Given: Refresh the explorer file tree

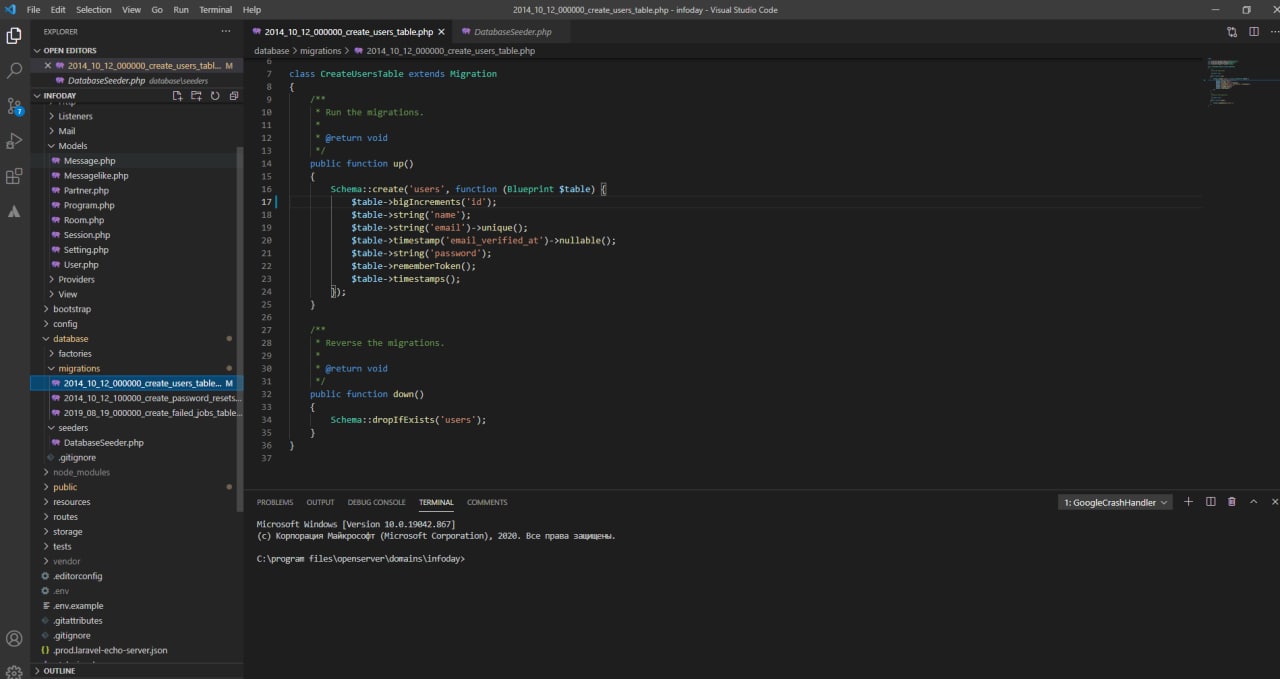Looking at the screenshot, I should [214, 96].
